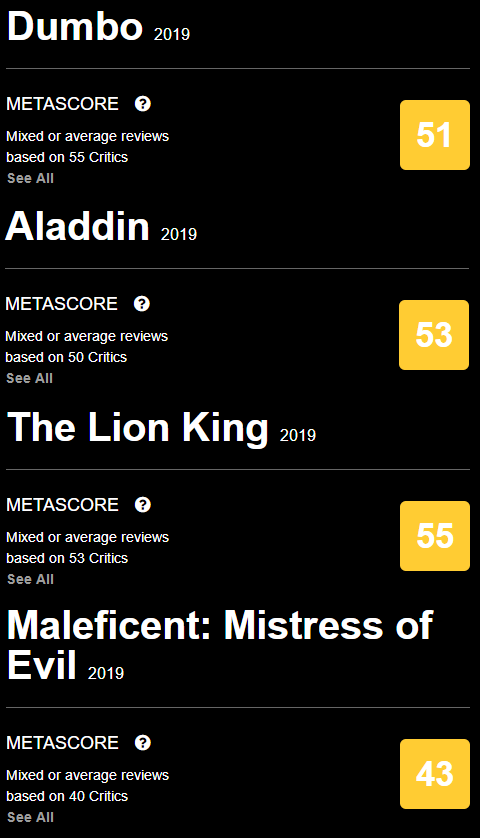Open See All for Maleficent: Mistress of Evil
Viewport: 480px width, 838px height.
coord(30,817)
